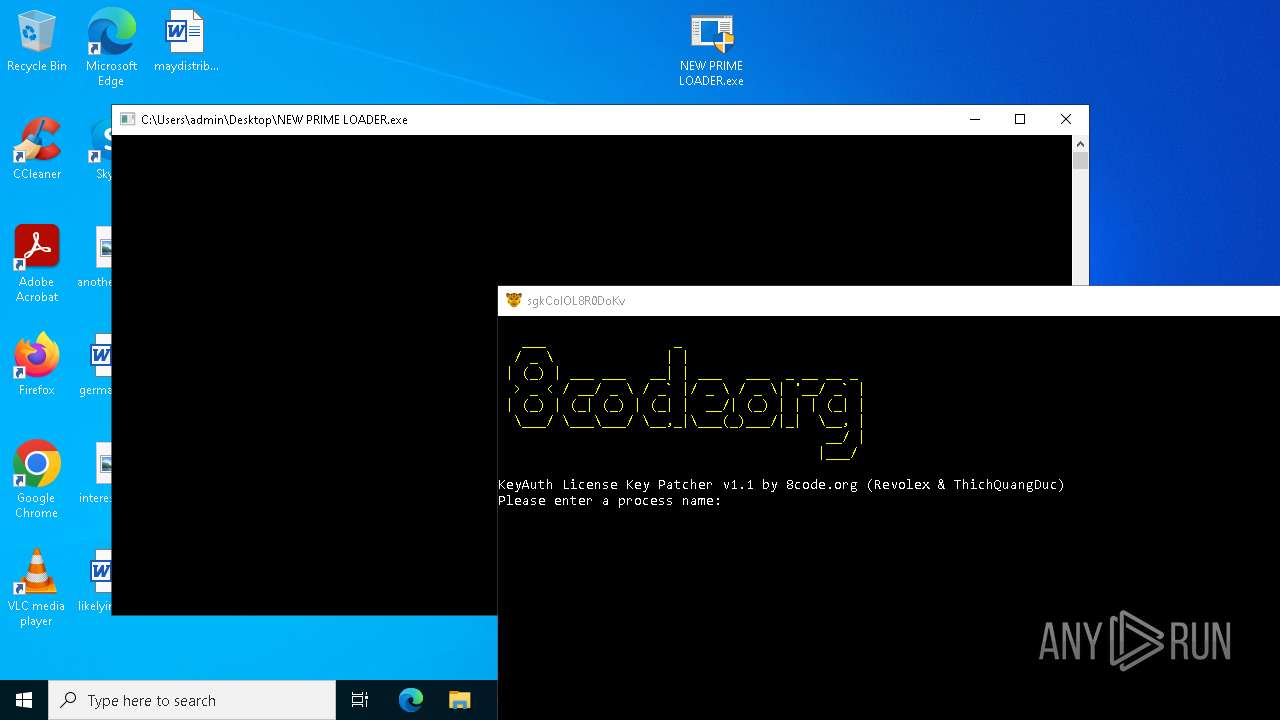Launch Firefox from the desktop

[37, 365]
